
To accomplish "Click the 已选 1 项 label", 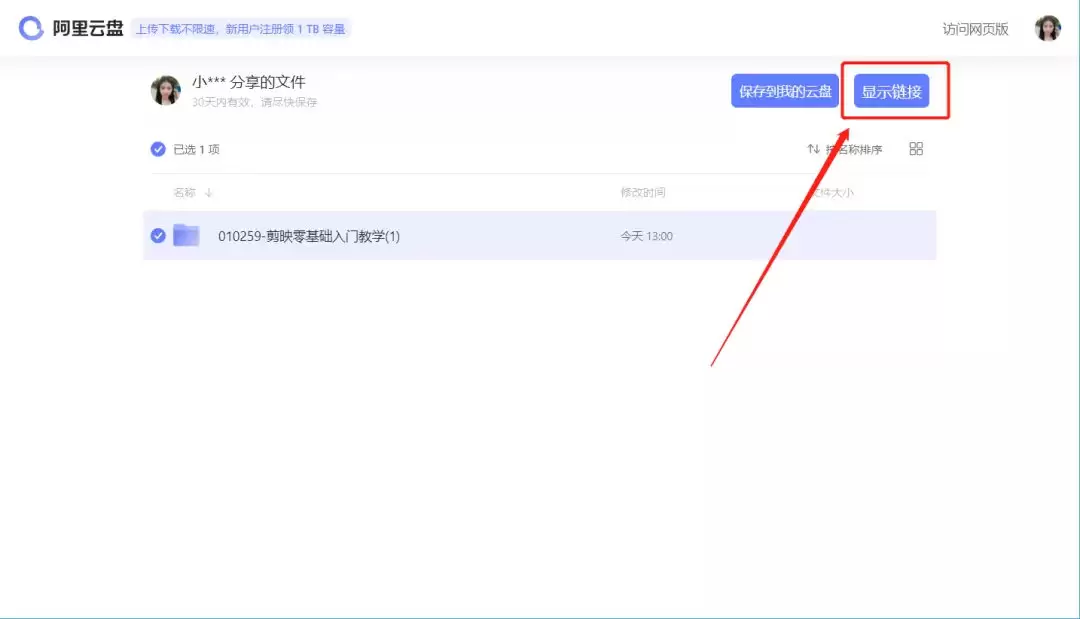I will 196,149.
